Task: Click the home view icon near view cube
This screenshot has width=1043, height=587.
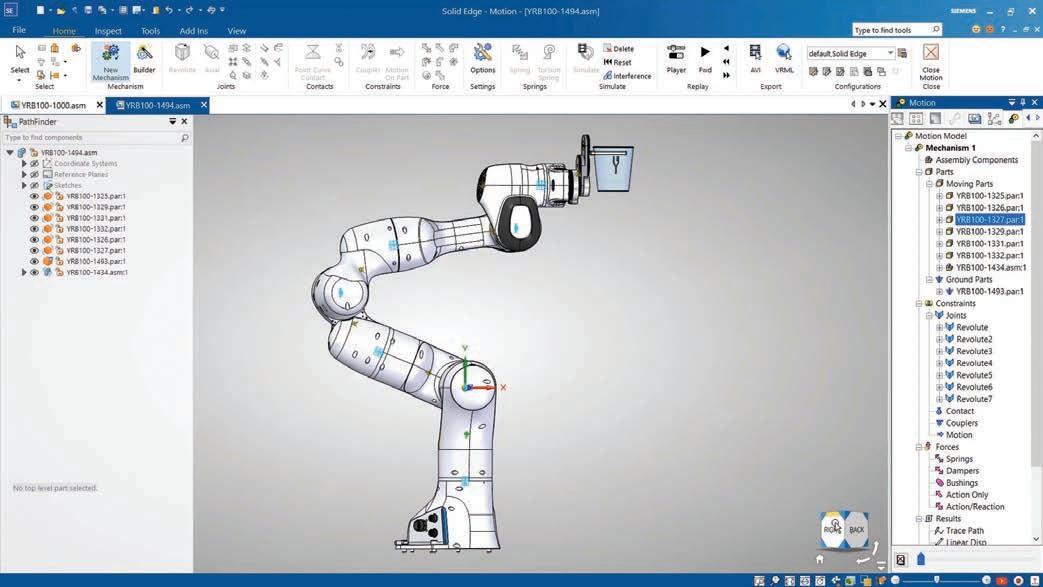Action: (x=820, y=559)
